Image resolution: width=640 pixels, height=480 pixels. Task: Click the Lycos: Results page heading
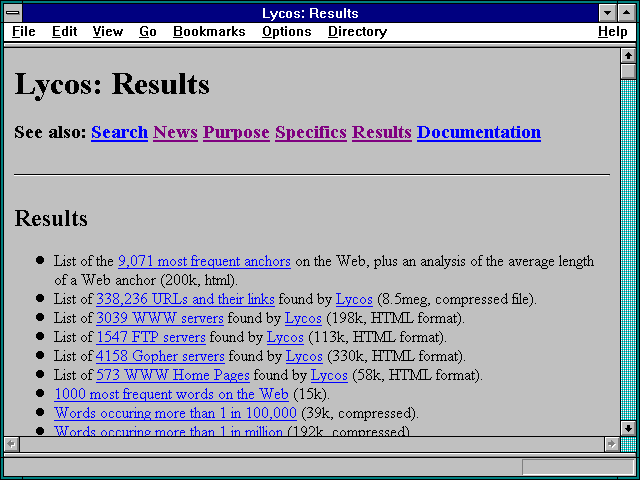tap(112, 84)
